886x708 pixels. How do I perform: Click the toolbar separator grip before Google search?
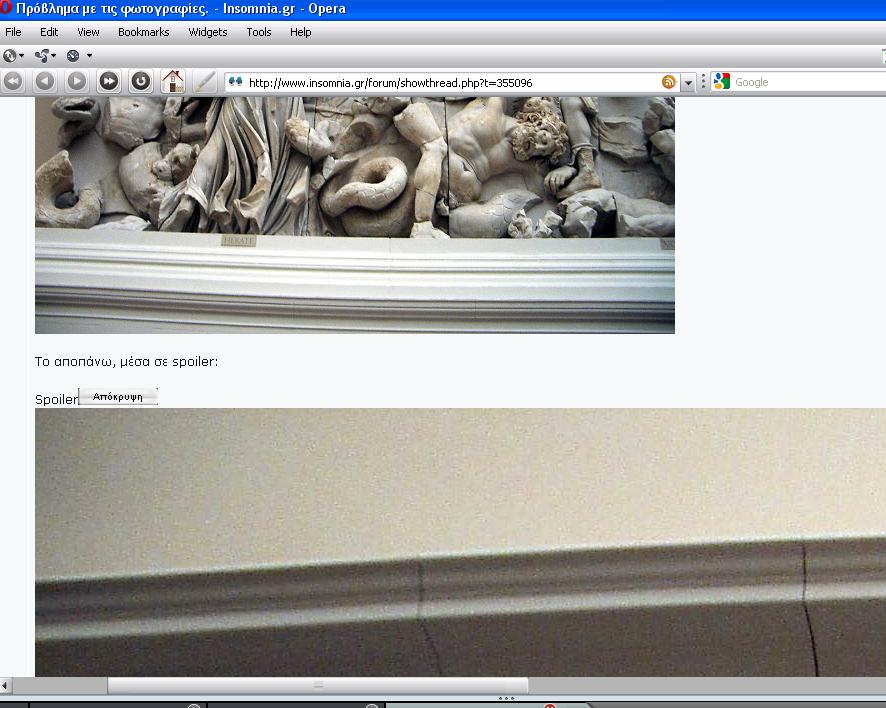[x=703, y=82]
